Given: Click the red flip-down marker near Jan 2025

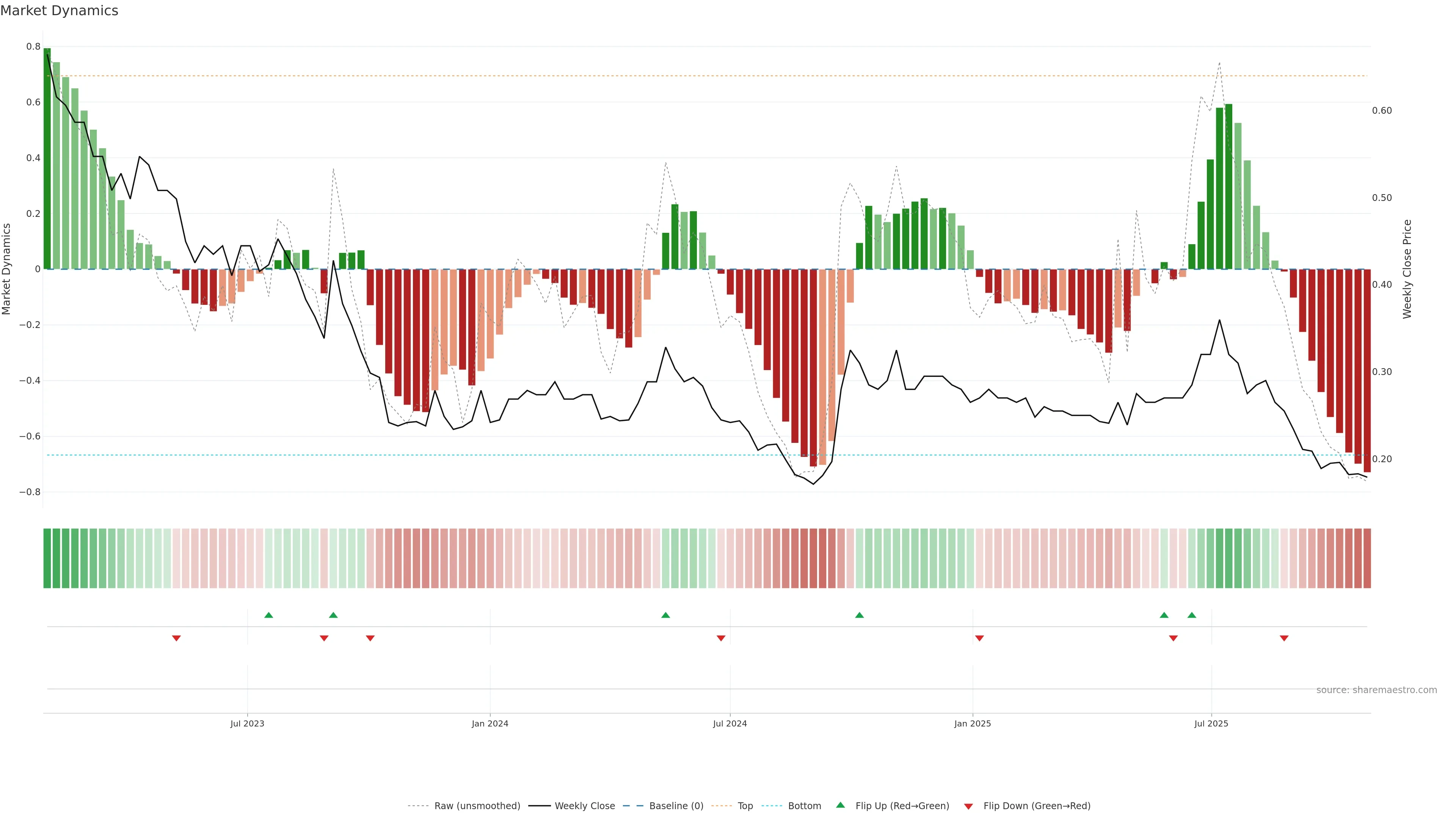Looking at the screenshot, I should pyautogui.click(x=979, y=638).
